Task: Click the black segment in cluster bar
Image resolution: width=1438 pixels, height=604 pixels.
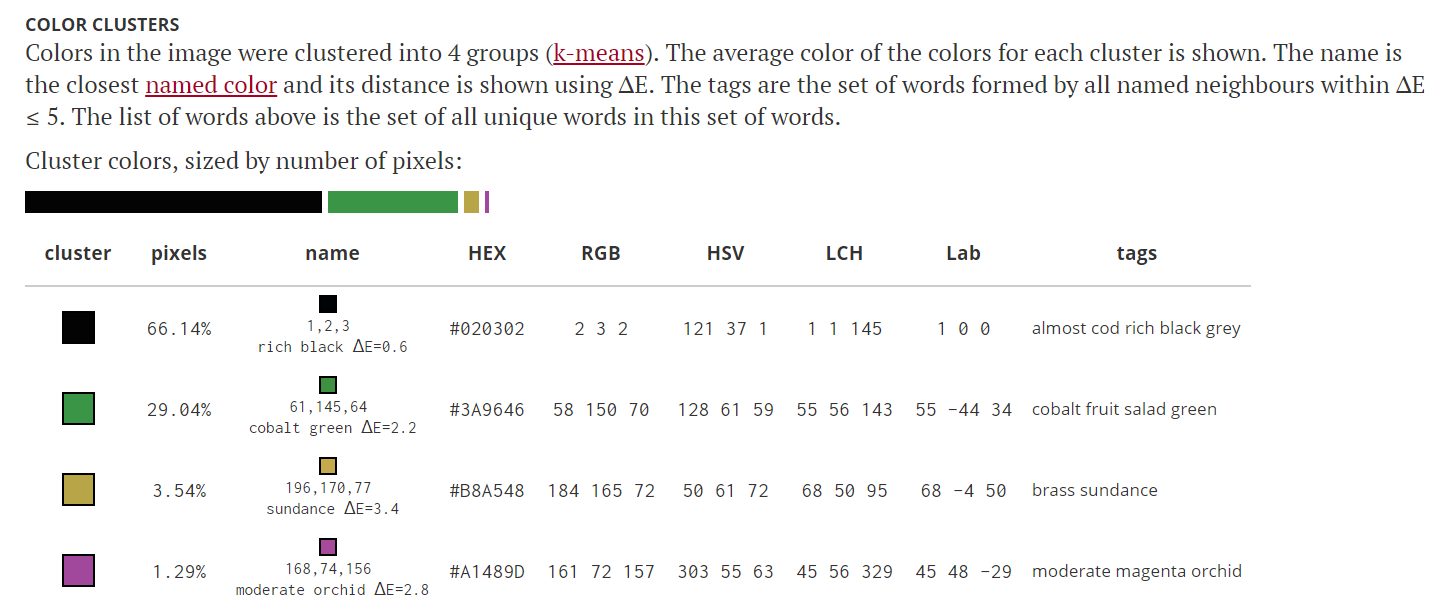Action: (174, 202)
